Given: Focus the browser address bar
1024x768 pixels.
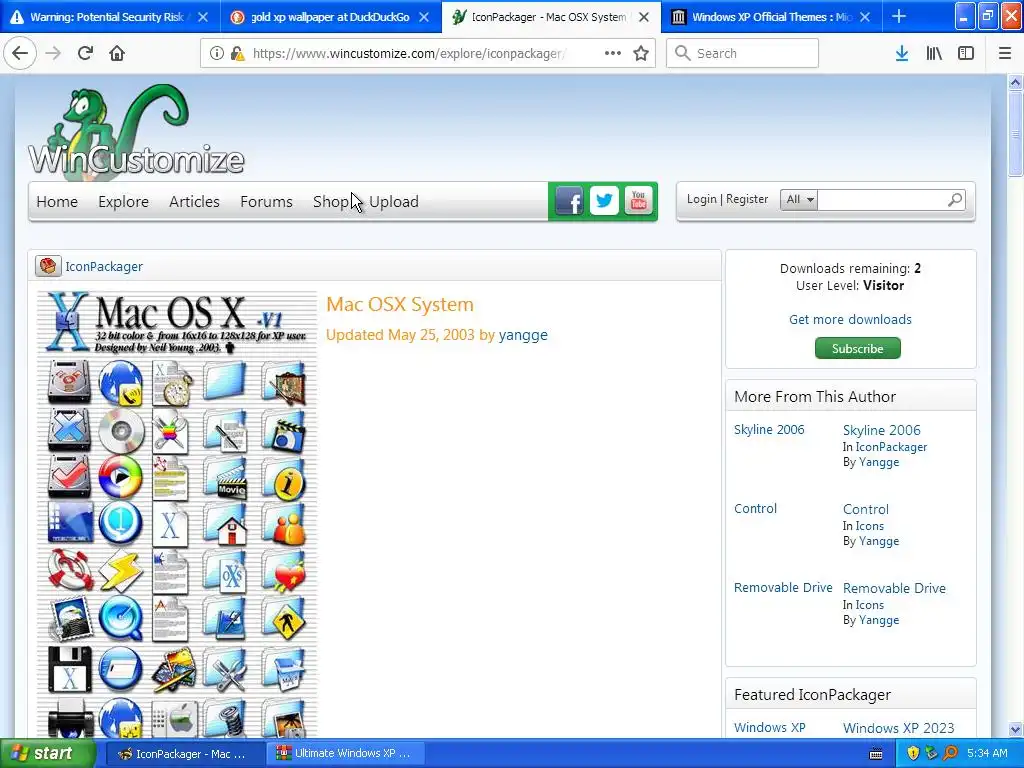Looking at the screenshot, I should coord(408,54).
